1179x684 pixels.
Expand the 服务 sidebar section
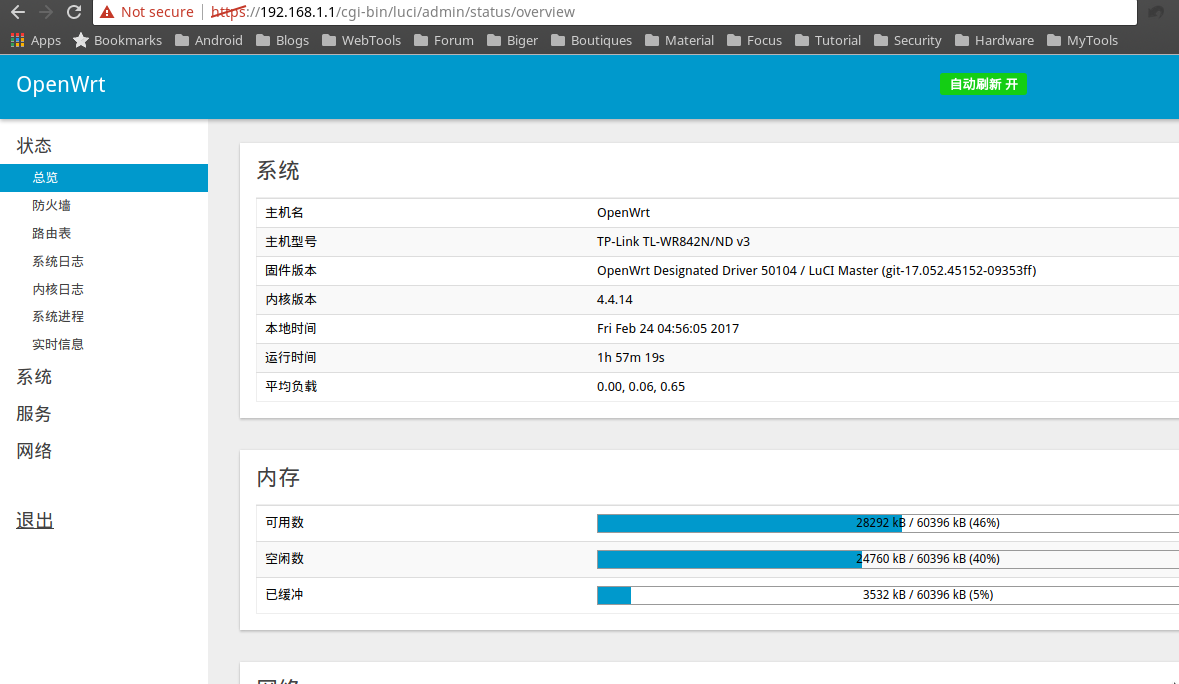(x=34, y=414)
